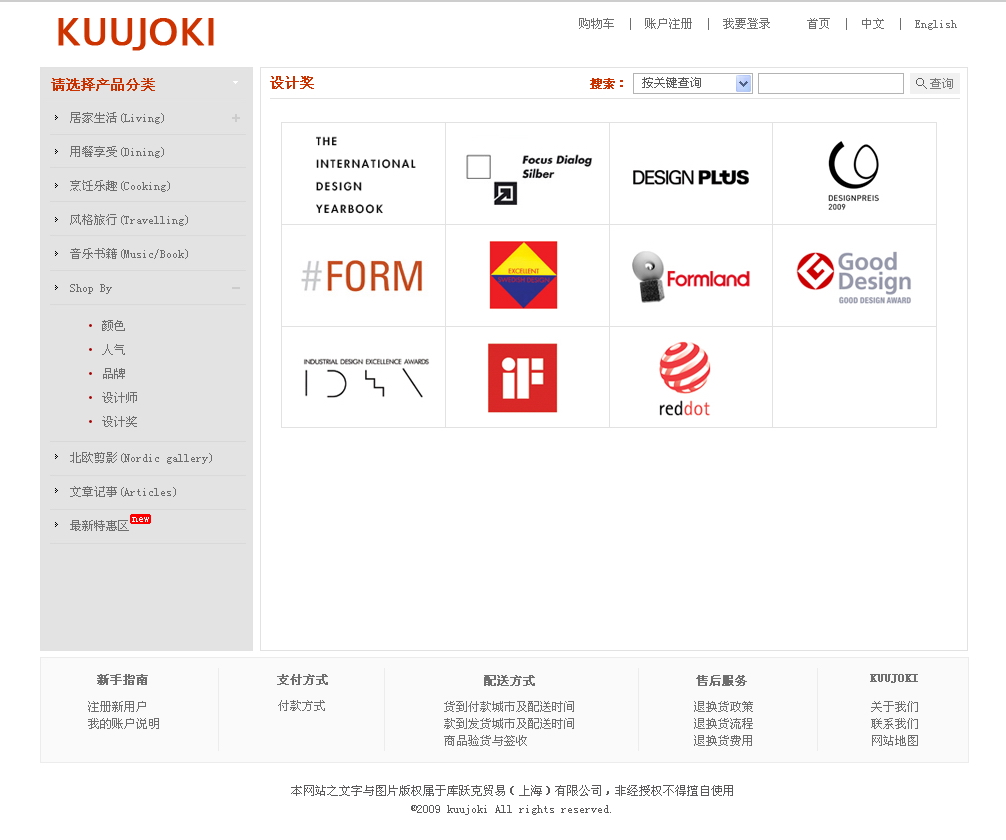
Task: Select the #FORM award logo
Action: [362, 276]
